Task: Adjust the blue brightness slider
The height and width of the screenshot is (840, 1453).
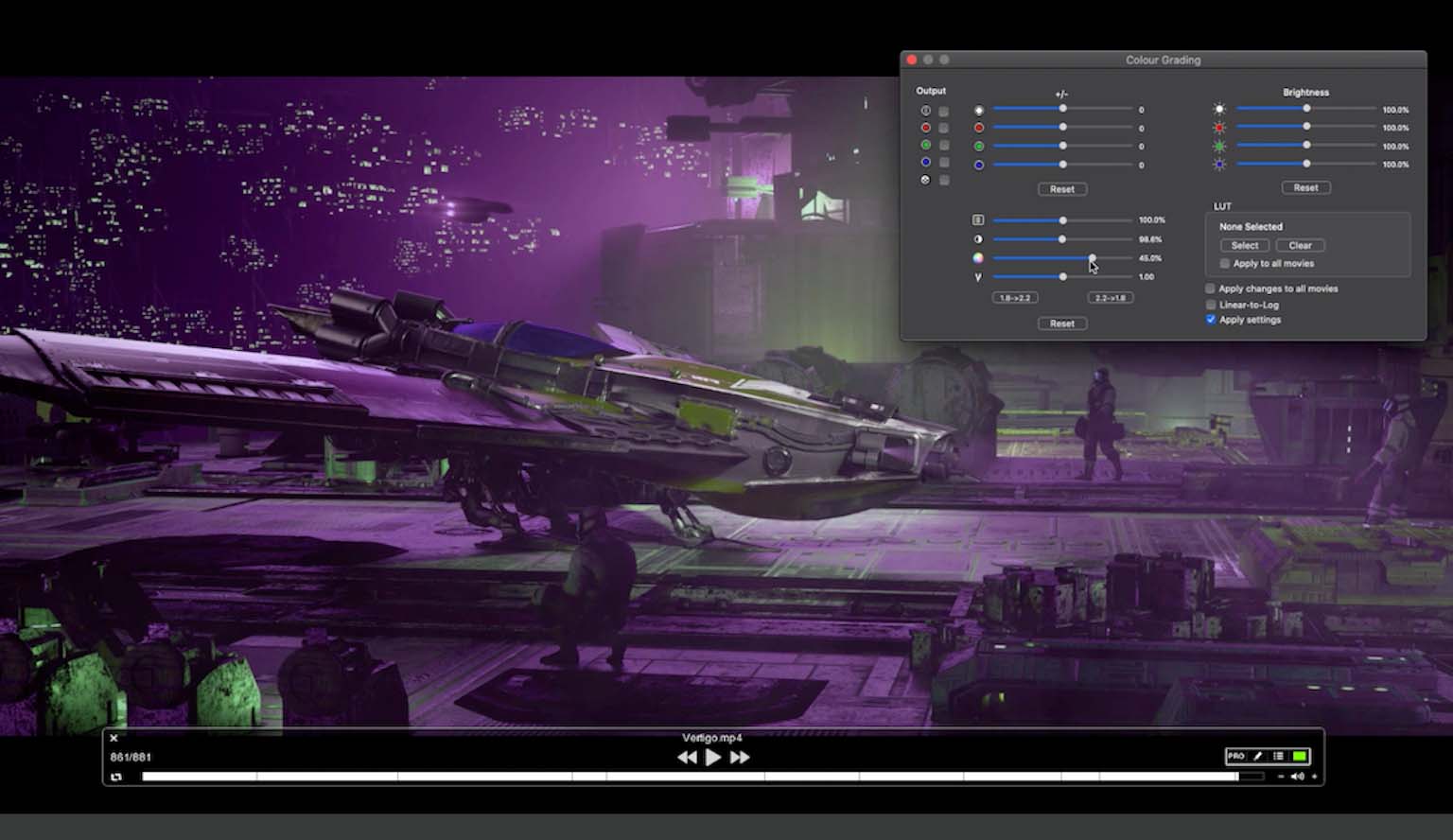Action: coord(1306,164)
